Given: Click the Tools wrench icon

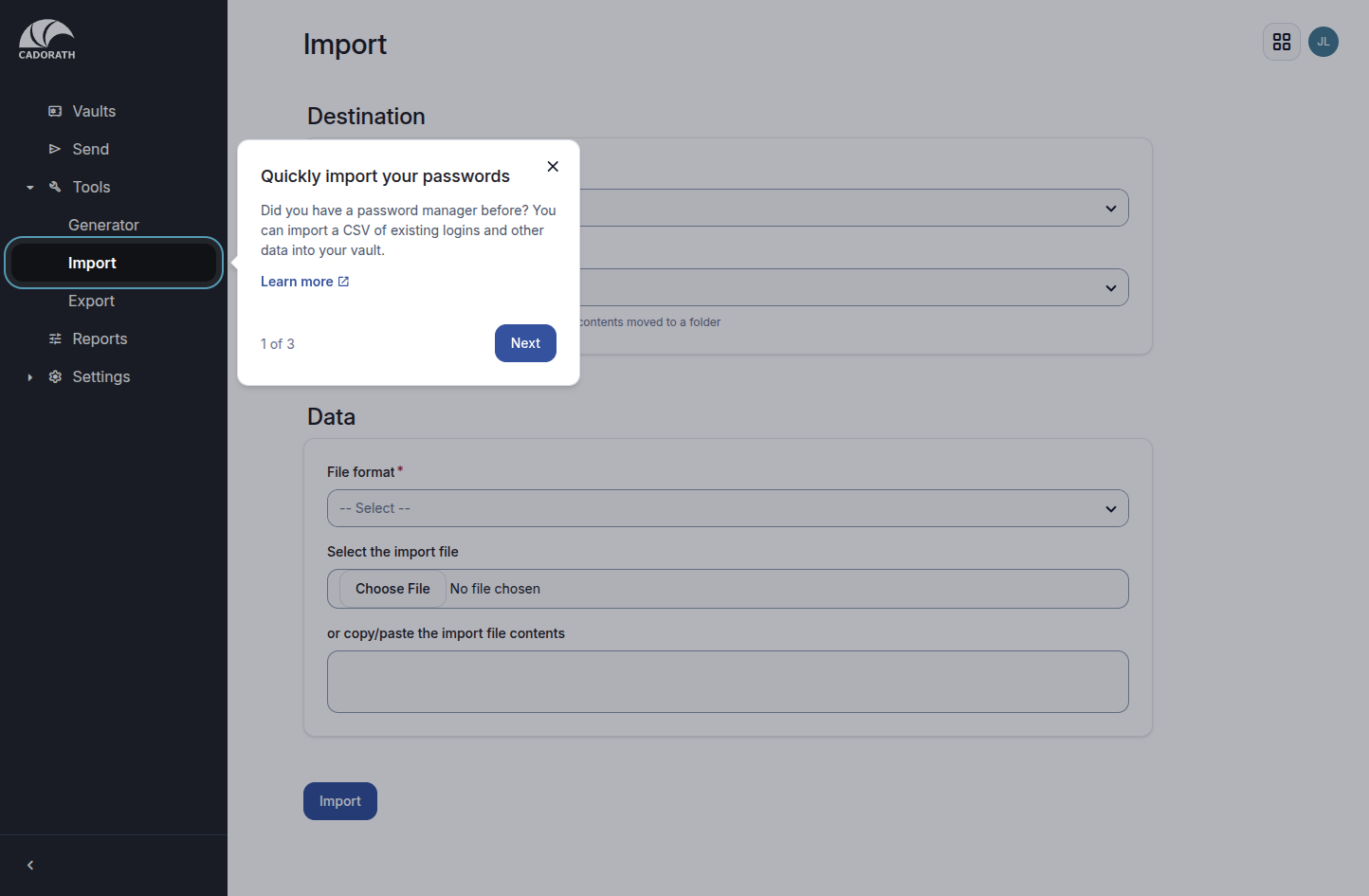Looking at the screenshot, I should click(x=55, y=187).
